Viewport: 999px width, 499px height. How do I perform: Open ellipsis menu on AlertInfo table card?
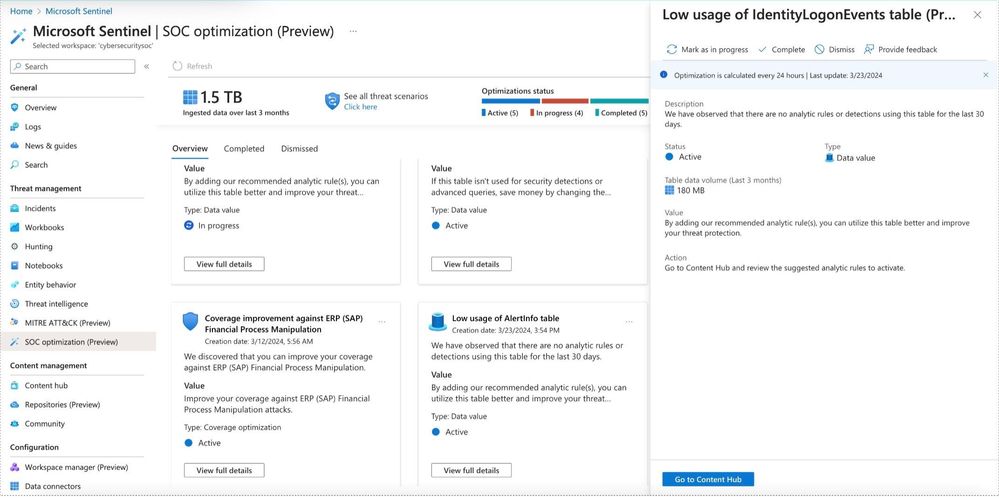pos(629,322)
